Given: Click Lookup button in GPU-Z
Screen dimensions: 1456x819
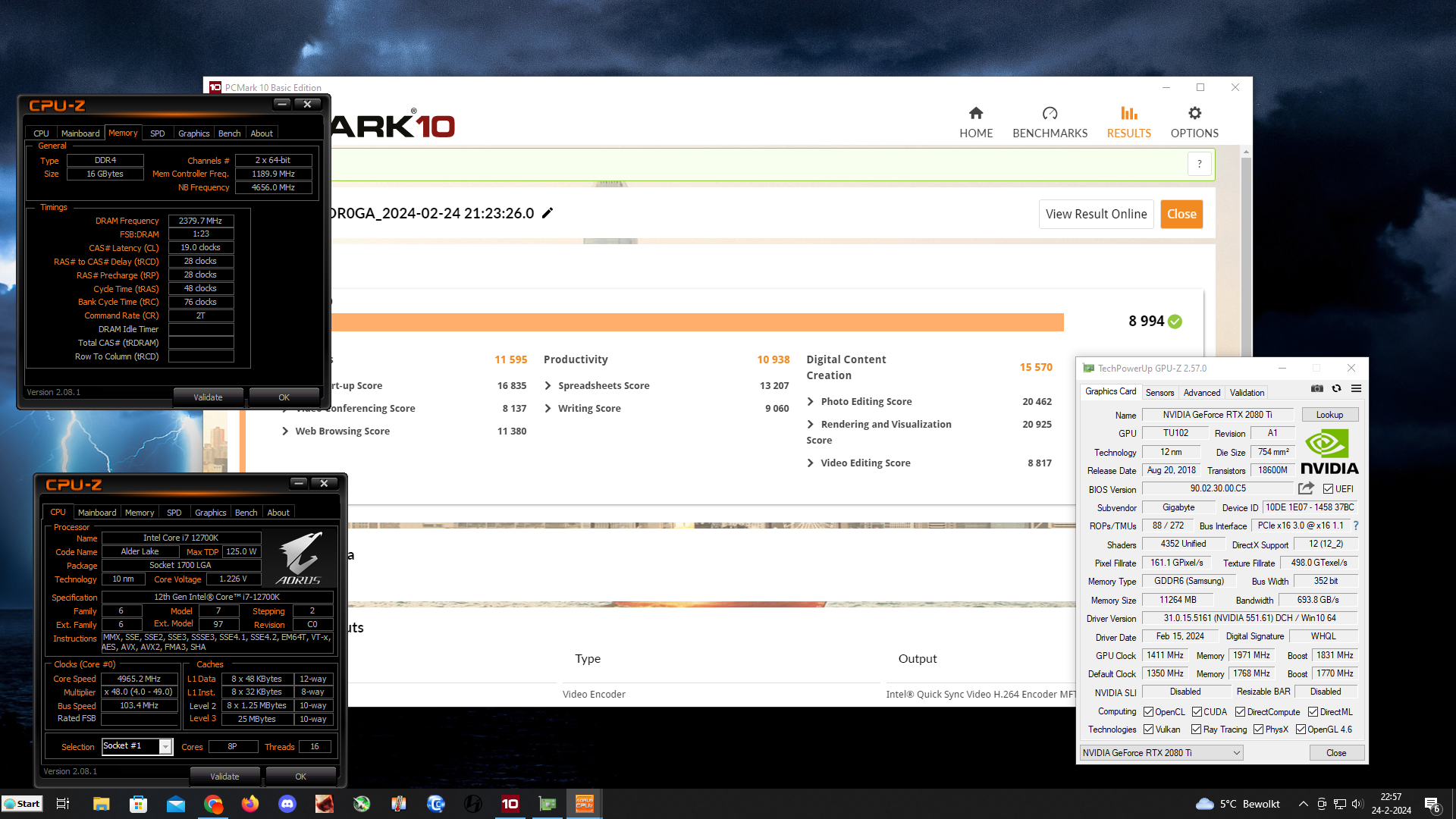Looking at the screenshot, I should click(x=1329, y=415).
